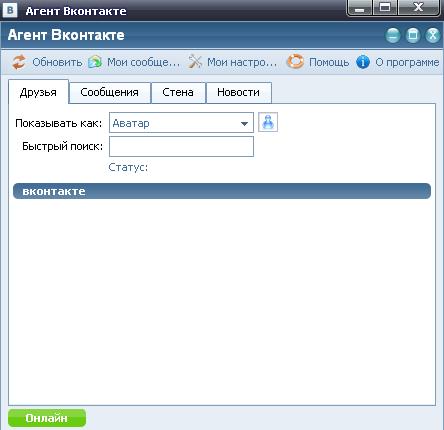The height and width of the screenshot is (430, 444).
Task: Open the О программе toolbar item
Action: click(x=407, y=63)
